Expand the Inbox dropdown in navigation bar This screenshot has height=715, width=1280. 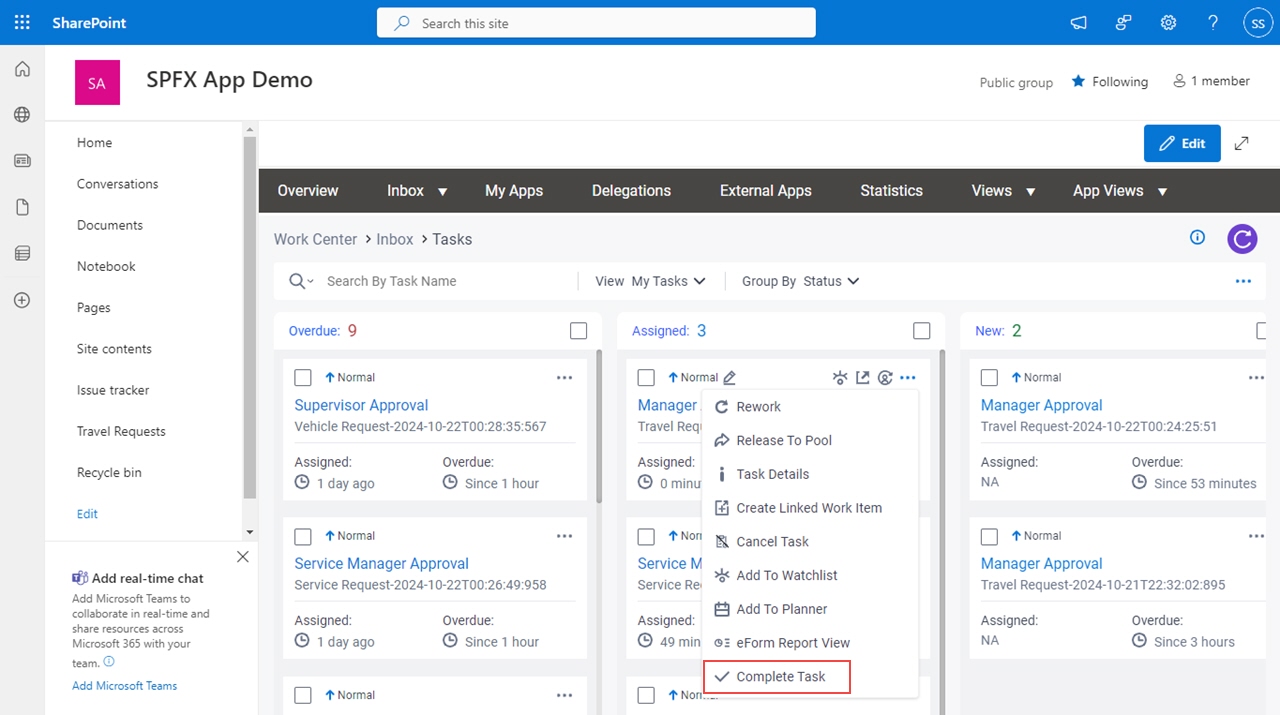point(442,191)
